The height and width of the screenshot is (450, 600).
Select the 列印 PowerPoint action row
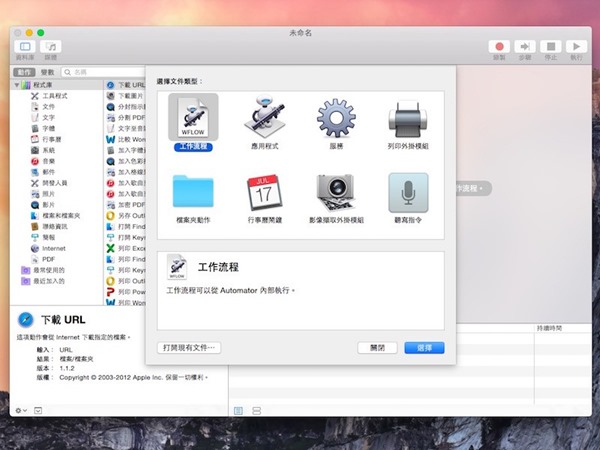point(126,292)
